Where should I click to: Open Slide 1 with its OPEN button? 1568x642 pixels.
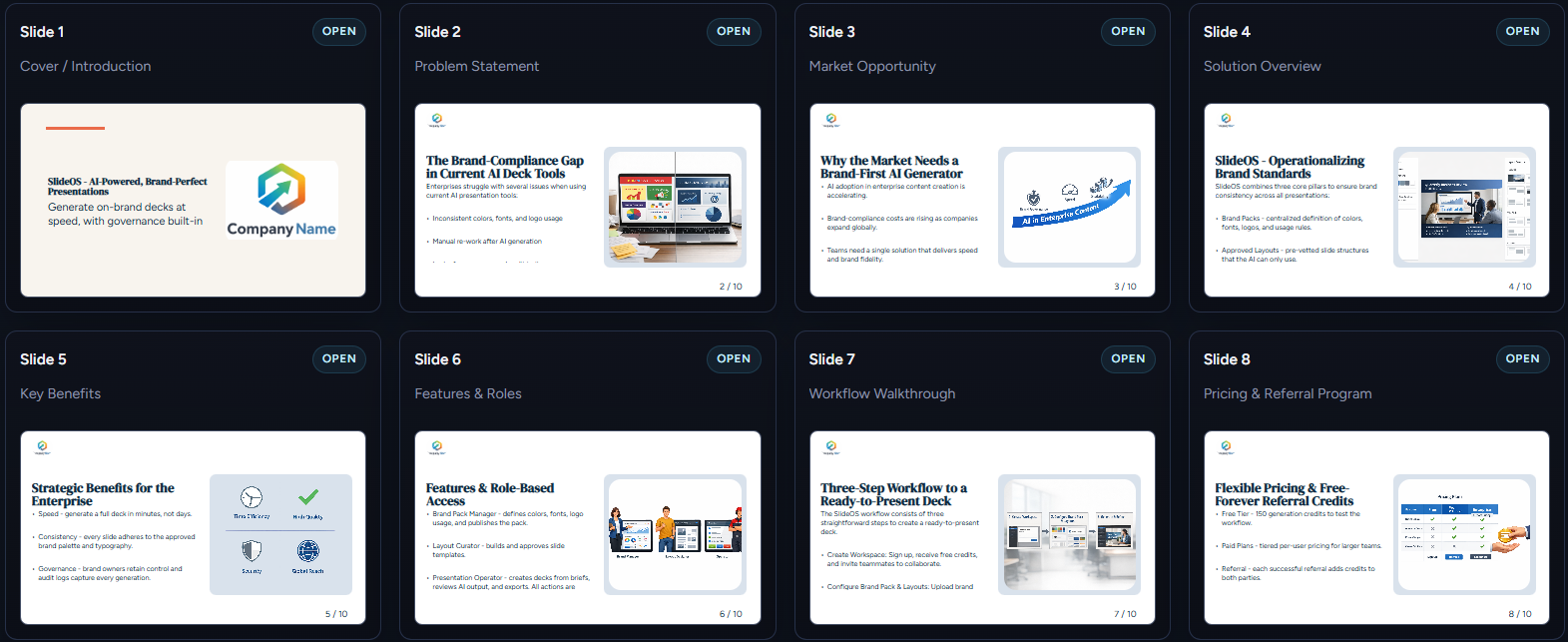click(339, 32)
